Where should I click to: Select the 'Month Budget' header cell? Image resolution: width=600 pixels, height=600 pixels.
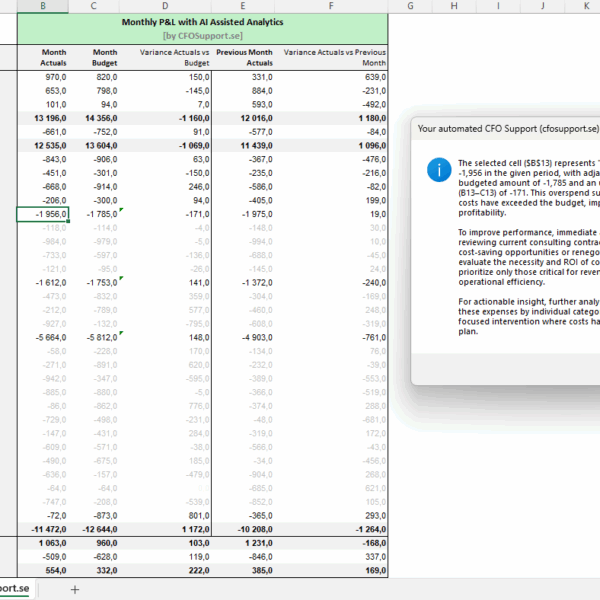pos(94,57)
